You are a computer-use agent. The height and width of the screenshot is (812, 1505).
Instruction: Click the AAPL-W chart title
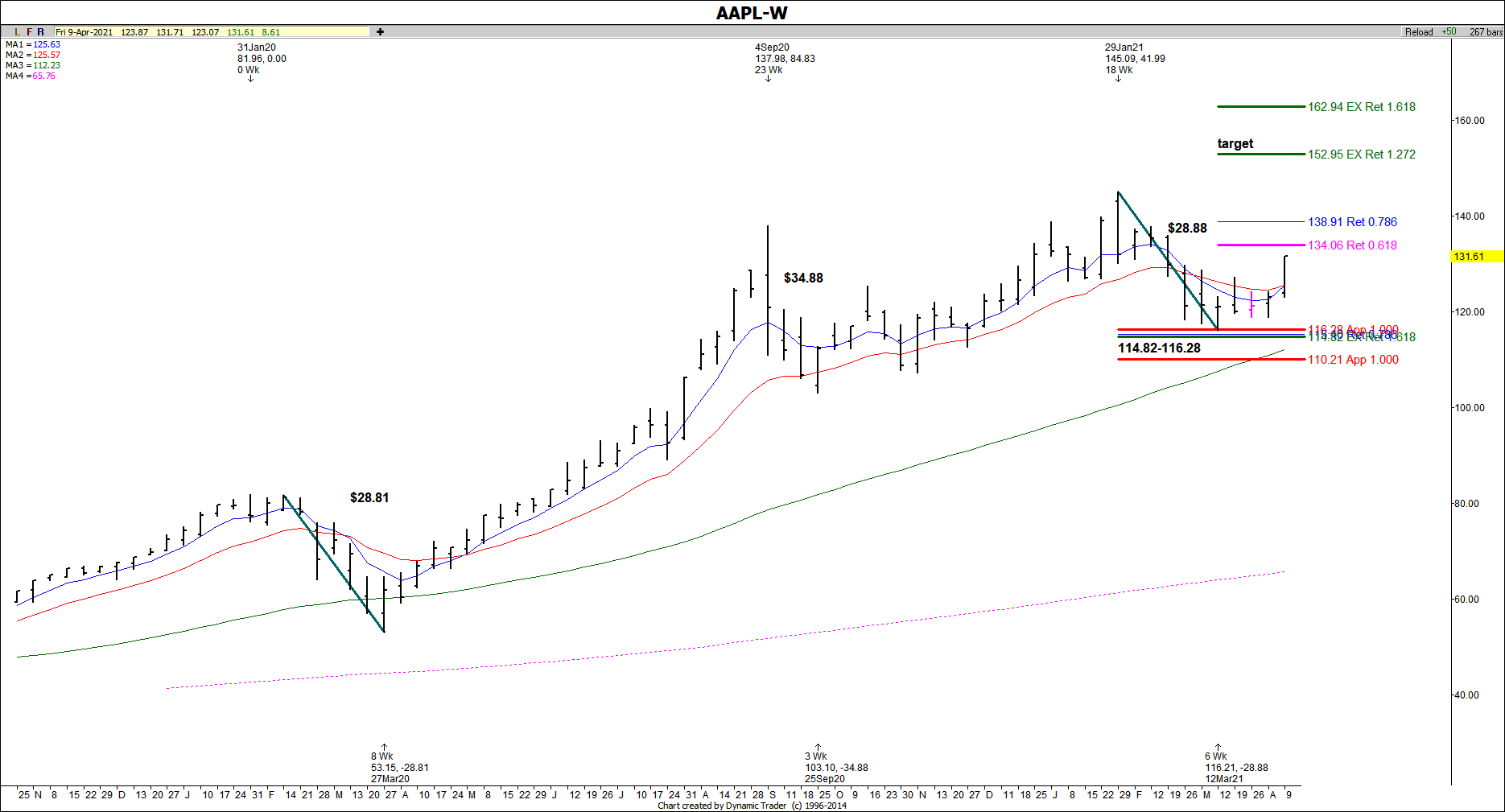tap(752, 13)
